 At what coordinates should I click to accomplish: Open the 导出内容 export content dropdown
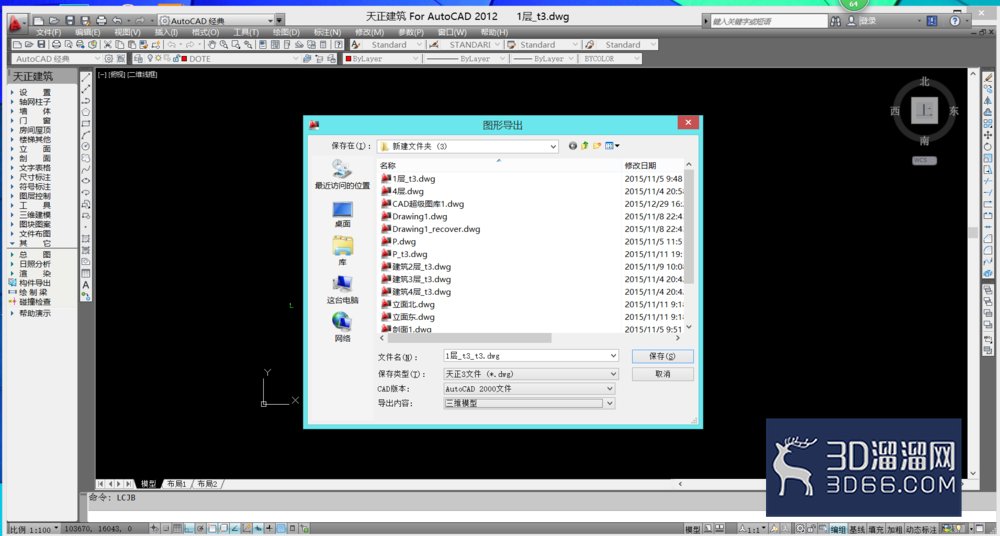point(529,403)
